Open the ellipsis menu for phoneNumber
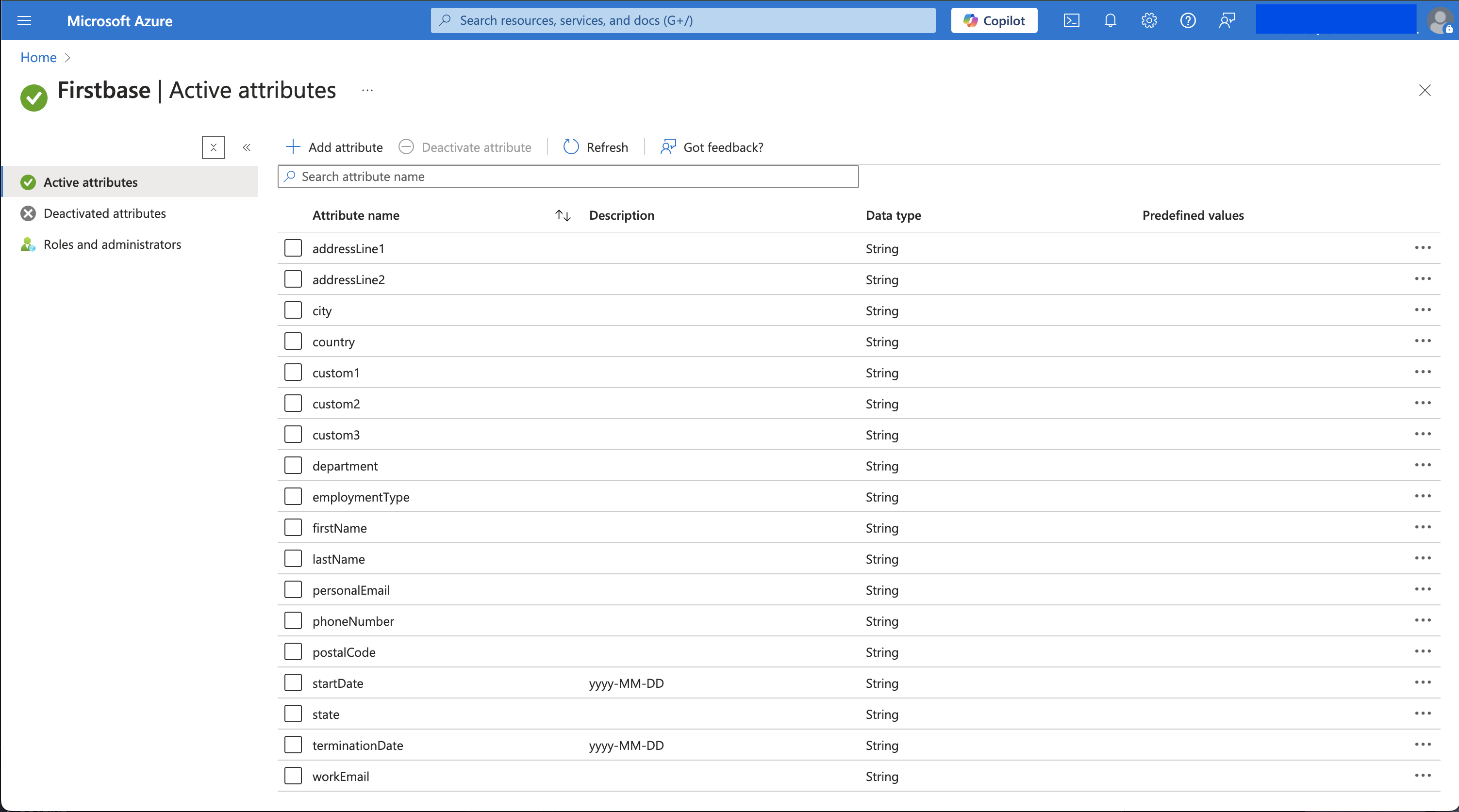The image size is (1459, 812). pyautogui.click(x=1423, y=620)
